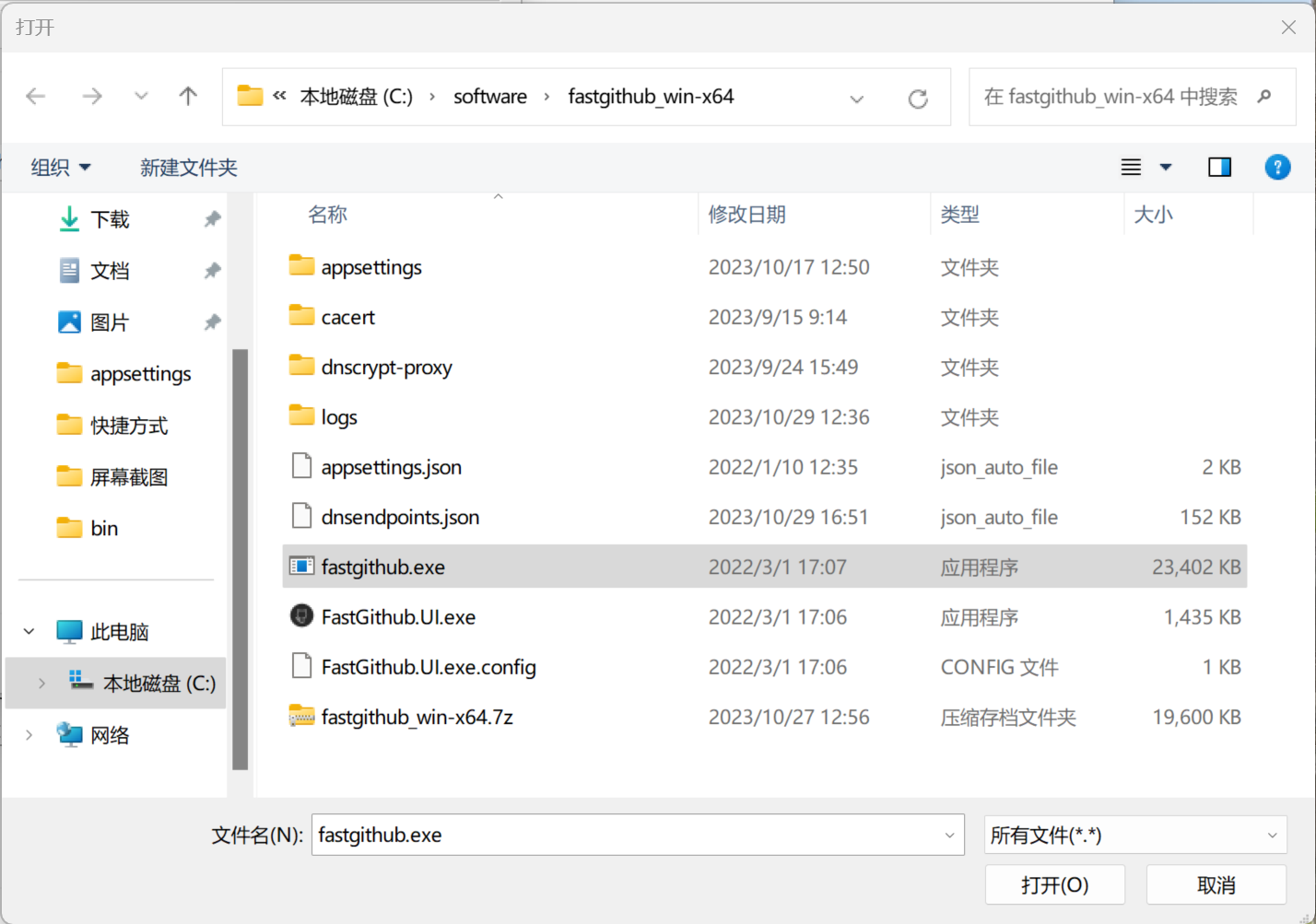Viewport: 1316px width, 924px height.
Task: Click the back navigation arrow
Action: (36, 97)
